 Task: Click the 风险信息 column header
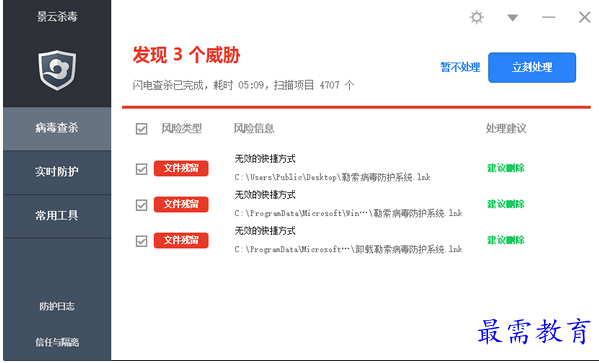pyautogui.click(x=254, y=128)
